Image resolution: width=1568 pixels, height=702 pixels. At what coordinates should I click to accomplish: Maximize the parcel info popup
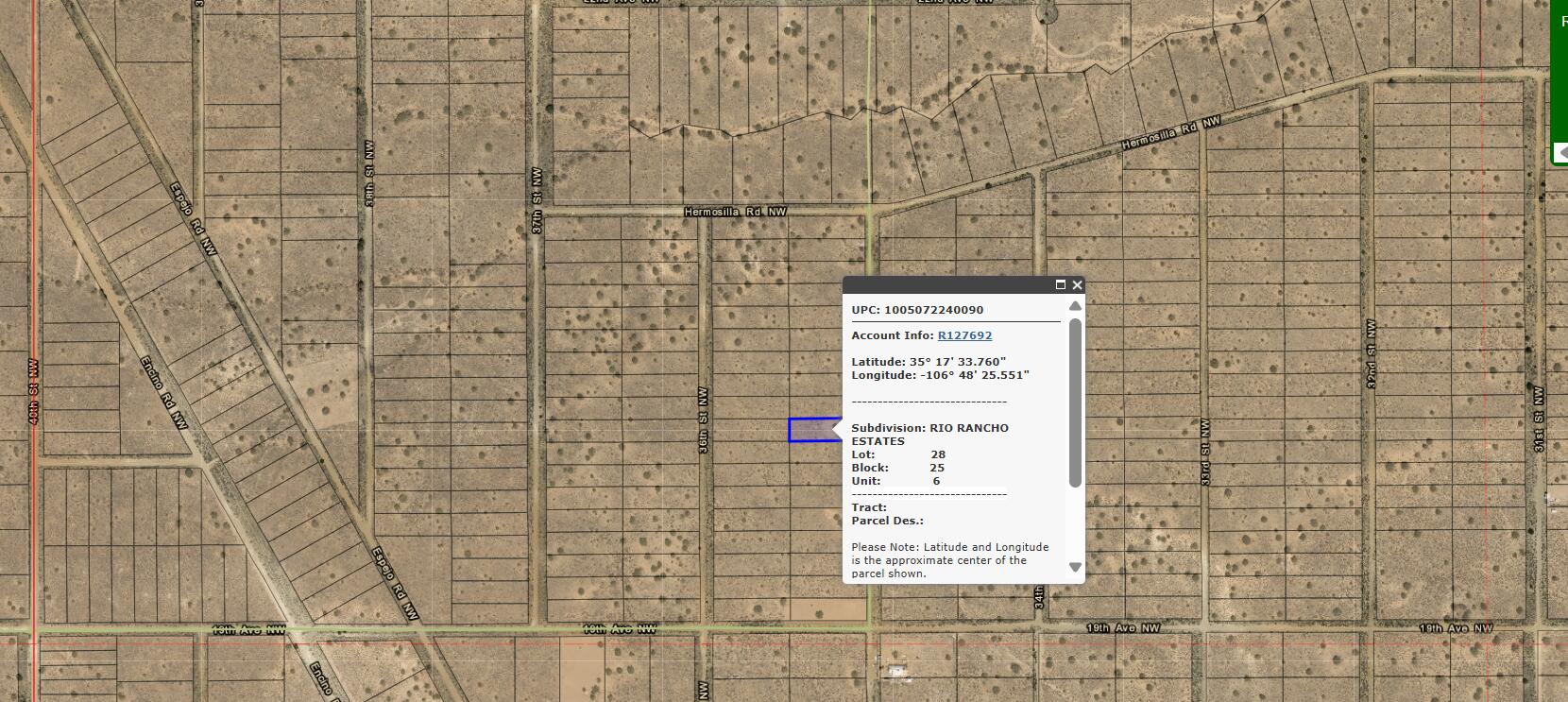point(1060,284)
